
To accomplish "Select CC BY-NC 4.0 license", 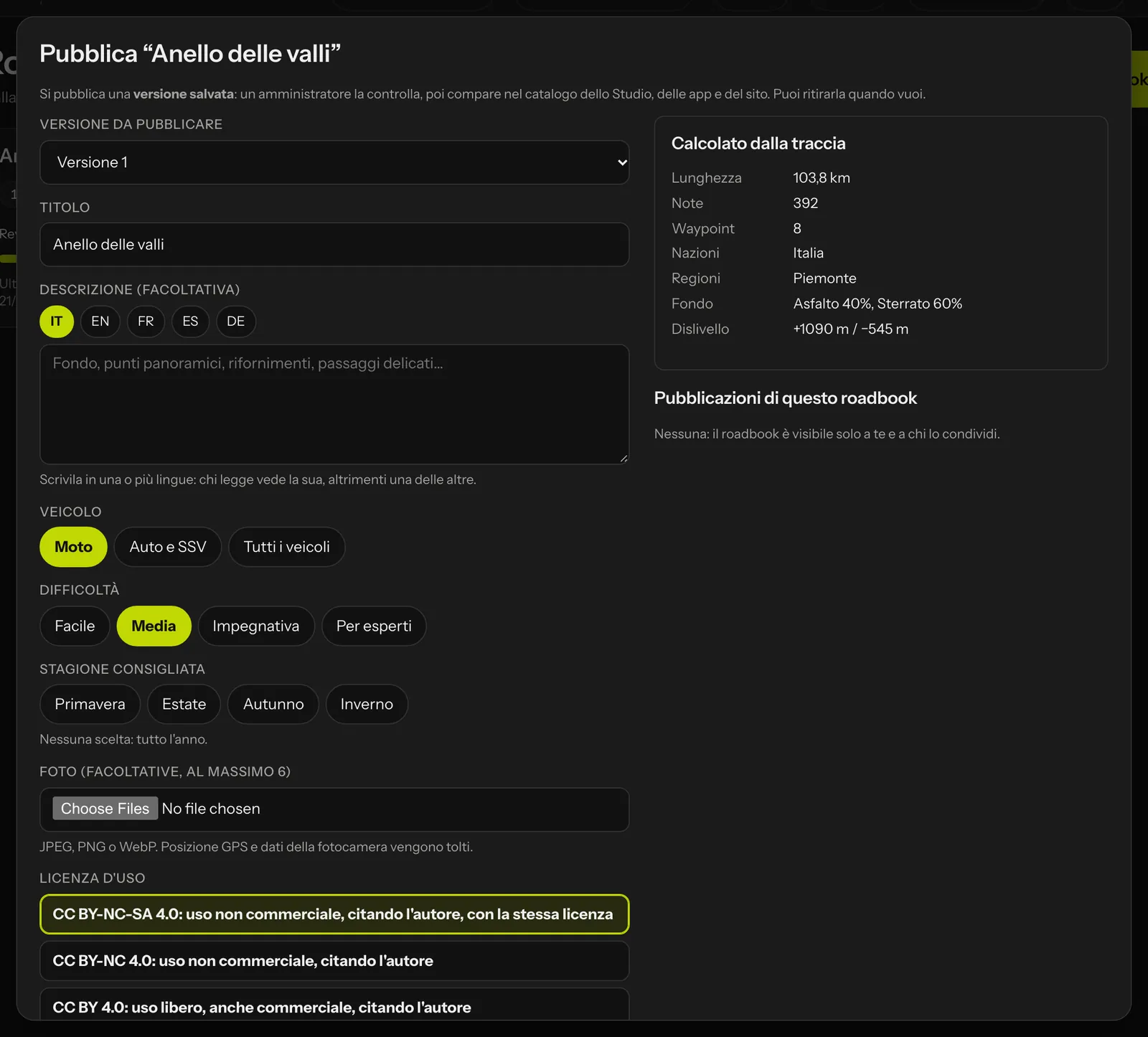I will coord(334,961).
